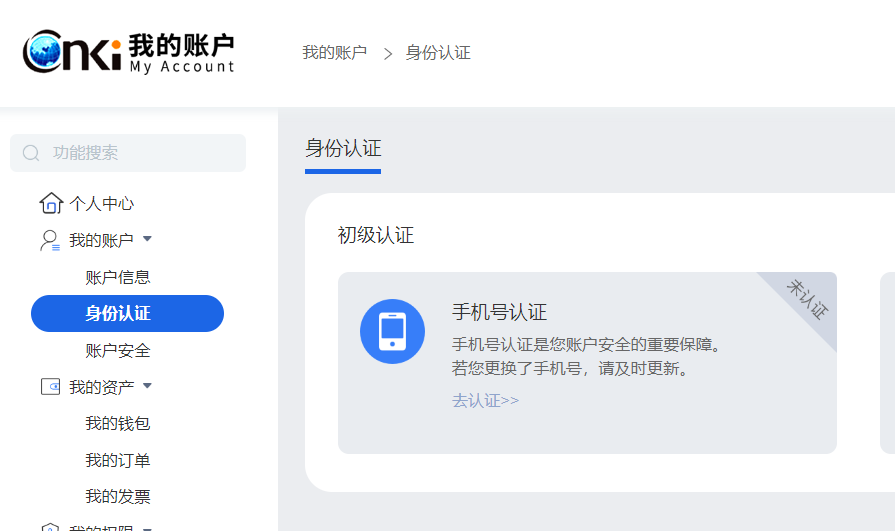Collapse the 我的账户 section via its arrow
The height and width of the screenshot is (531, 895).
[148, 240]
